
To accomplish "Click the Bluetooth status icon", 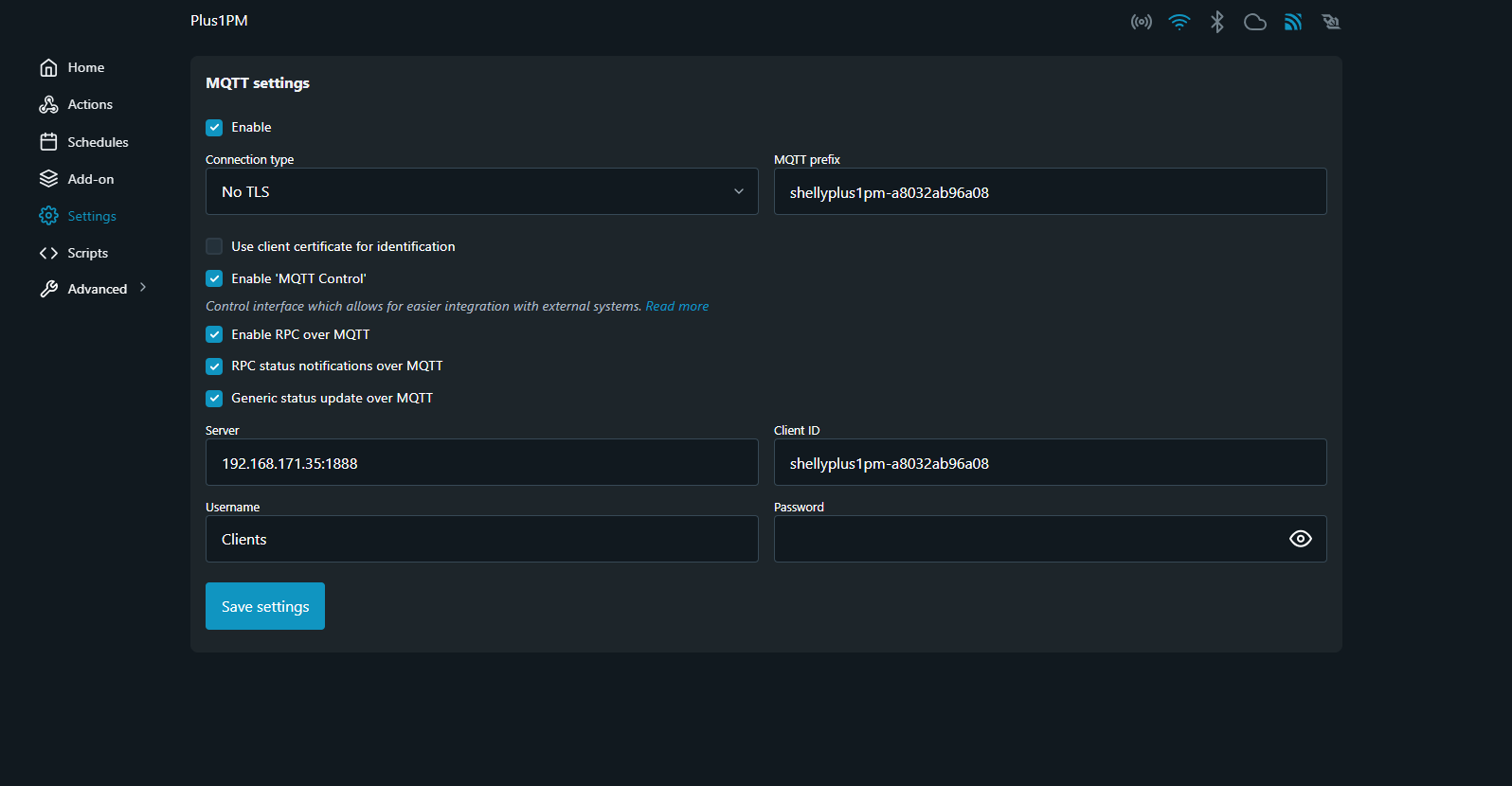I will pyautogui.click(x=1217, y=22).
